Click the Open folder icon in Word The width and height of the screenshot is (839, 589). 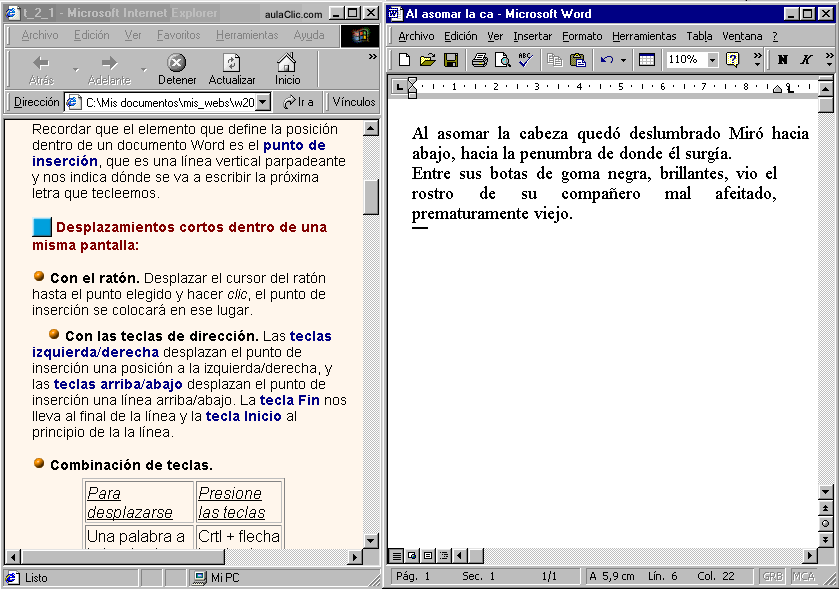pyautogui.click(x=428, y=59)
